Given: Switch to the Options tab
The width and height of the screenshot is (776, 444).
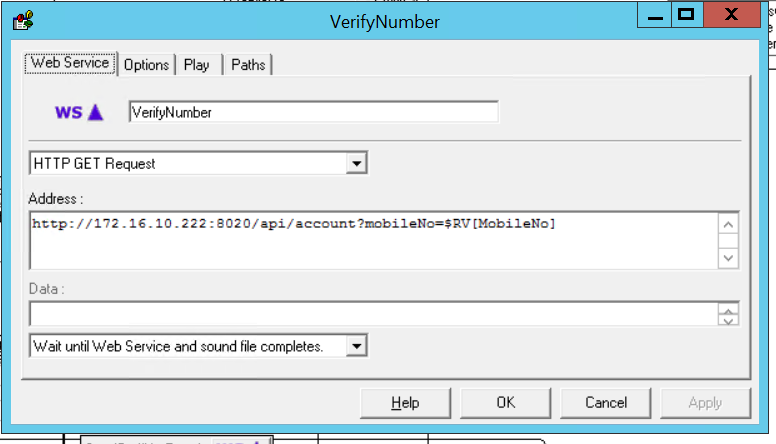Looking at the screenshot, I should (x=146, y=65).
